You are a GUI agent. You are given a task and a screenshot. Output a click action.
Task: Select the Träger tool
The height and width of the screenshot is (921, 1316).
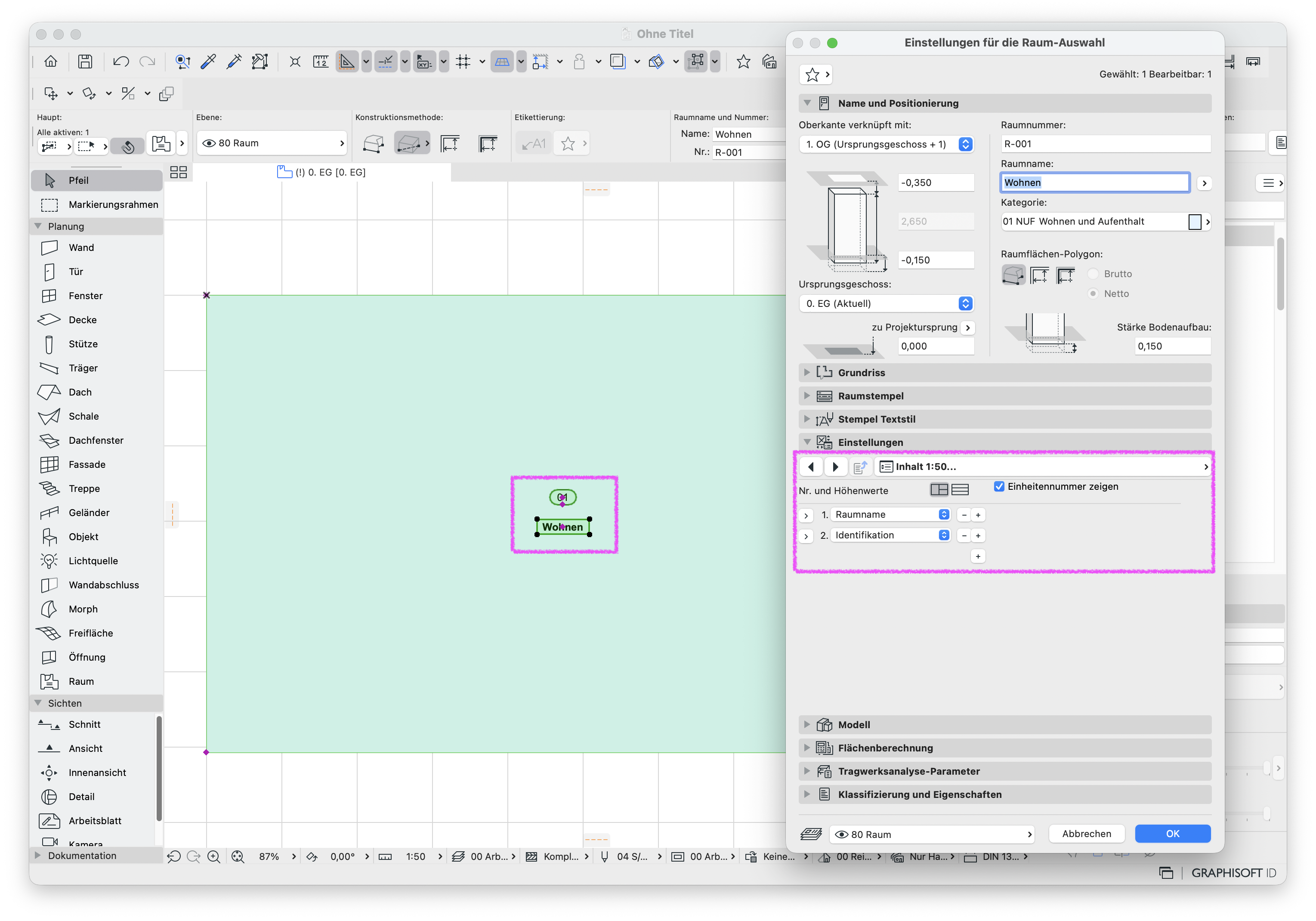96,368
